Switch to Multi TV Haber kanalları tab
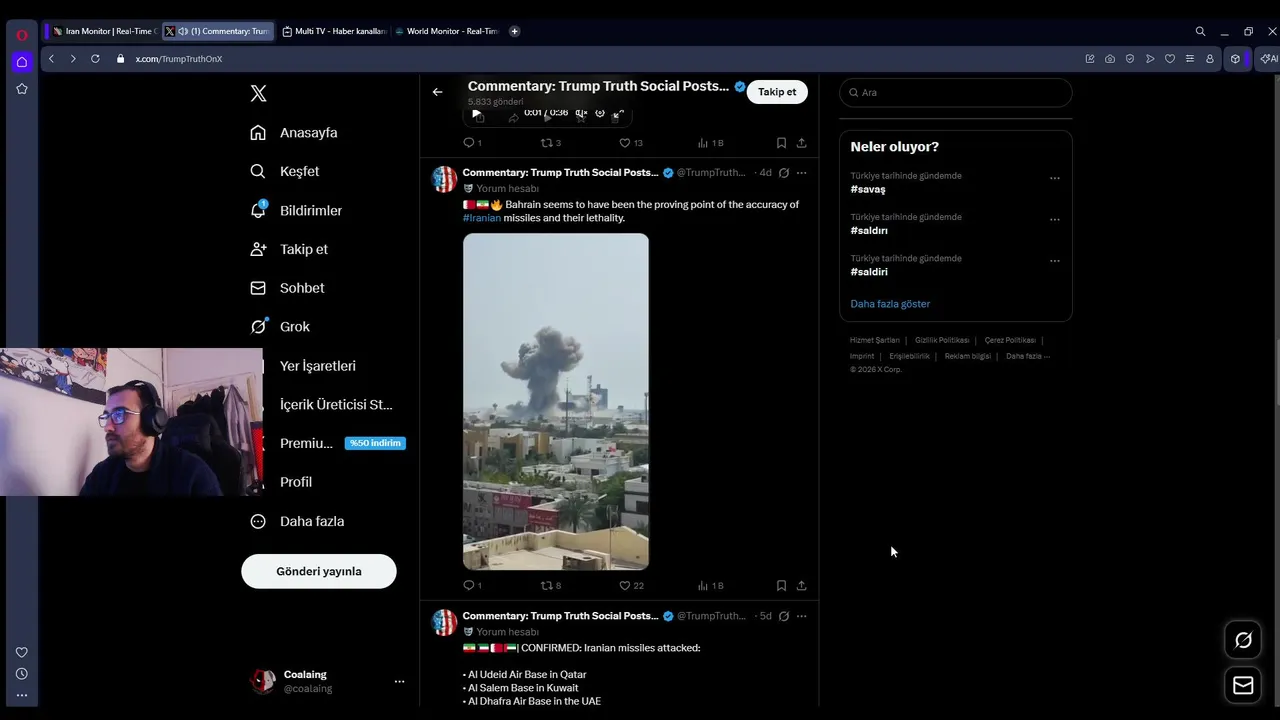This screenshot has width=1280, height=720. [334, 31]
